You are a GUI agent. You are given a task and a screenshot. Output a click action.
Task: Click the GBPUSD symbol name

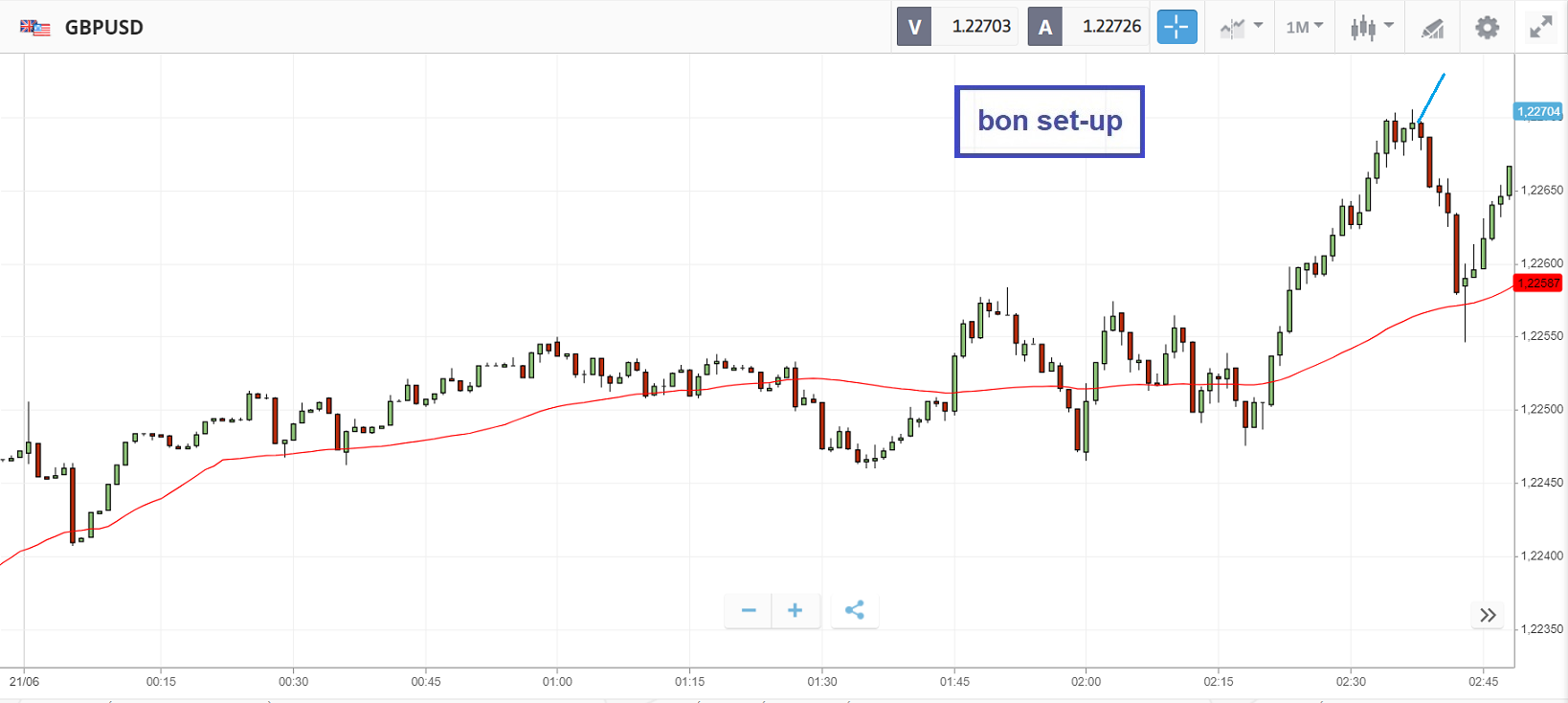pyautogui.click(x=104, y=28)
